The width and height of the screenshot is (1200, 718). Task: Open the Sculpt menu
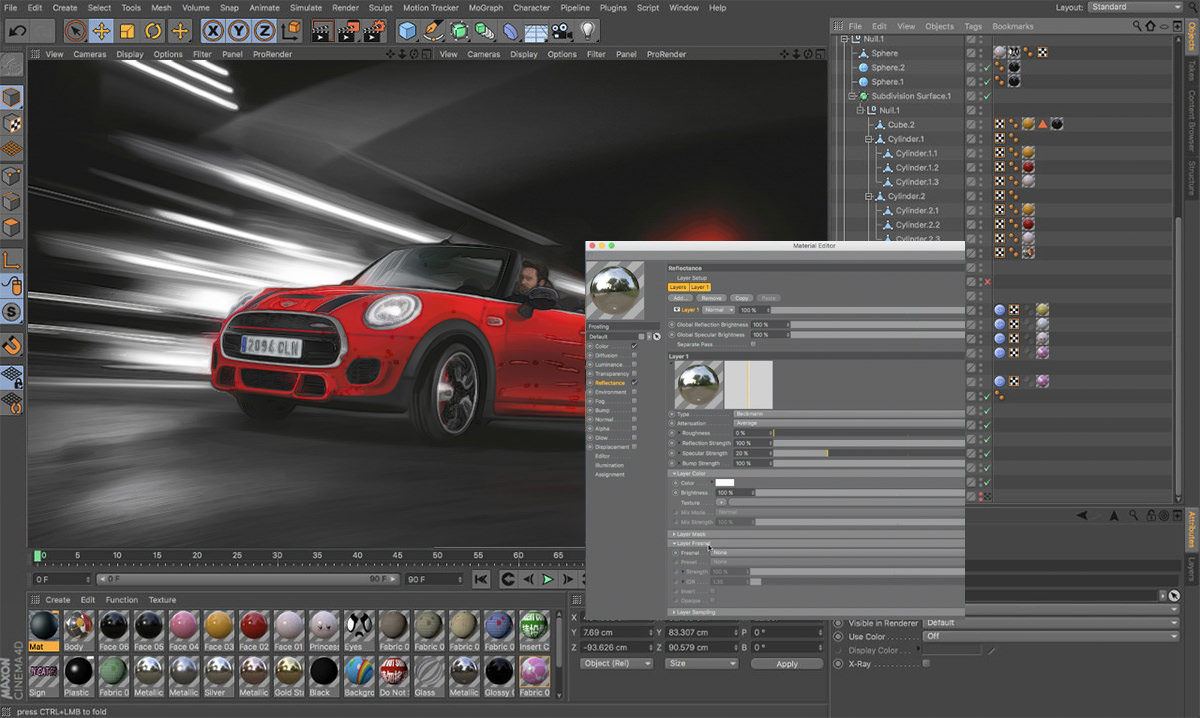click(380, 7)
